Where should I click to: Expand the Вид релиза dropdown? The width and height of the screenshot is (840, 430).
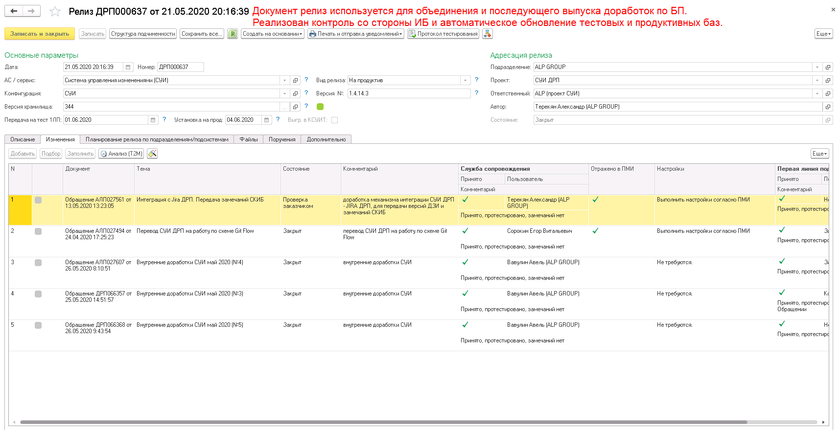tap(465, 80)
